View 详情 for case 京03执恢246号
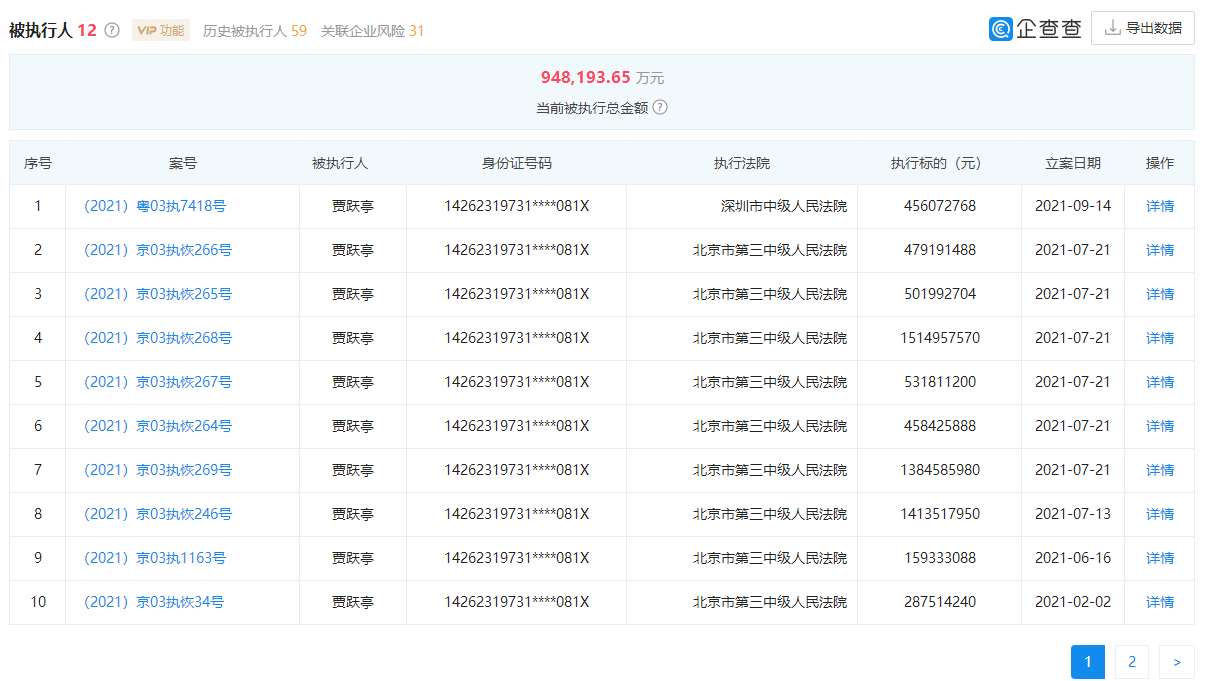This screenshot has height=681, width=1206. (1159, 514)
